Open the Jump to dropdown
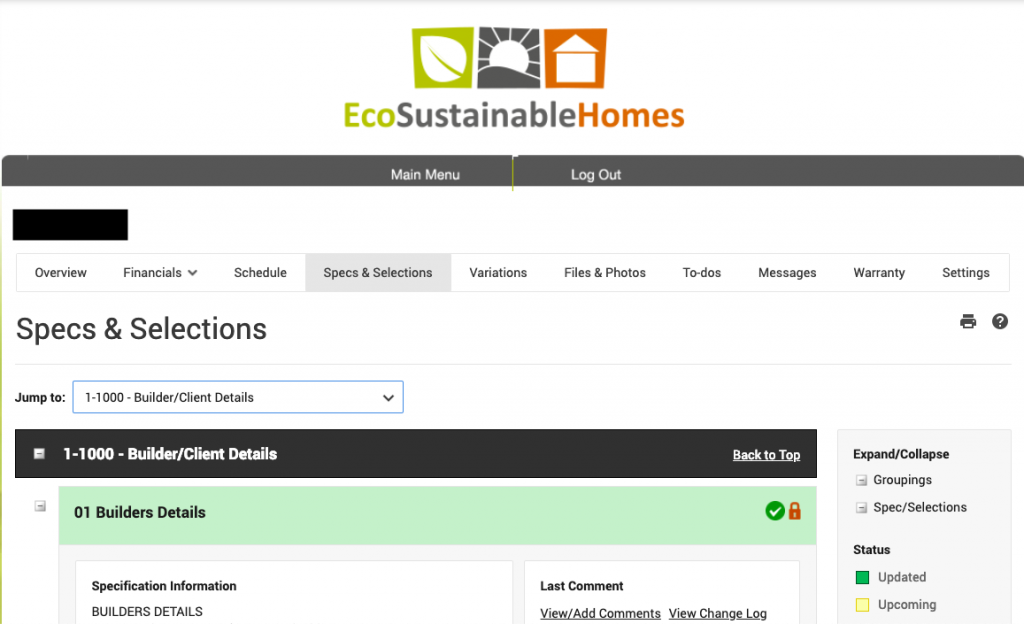1024x624 pixels. [x=238, y=397]
